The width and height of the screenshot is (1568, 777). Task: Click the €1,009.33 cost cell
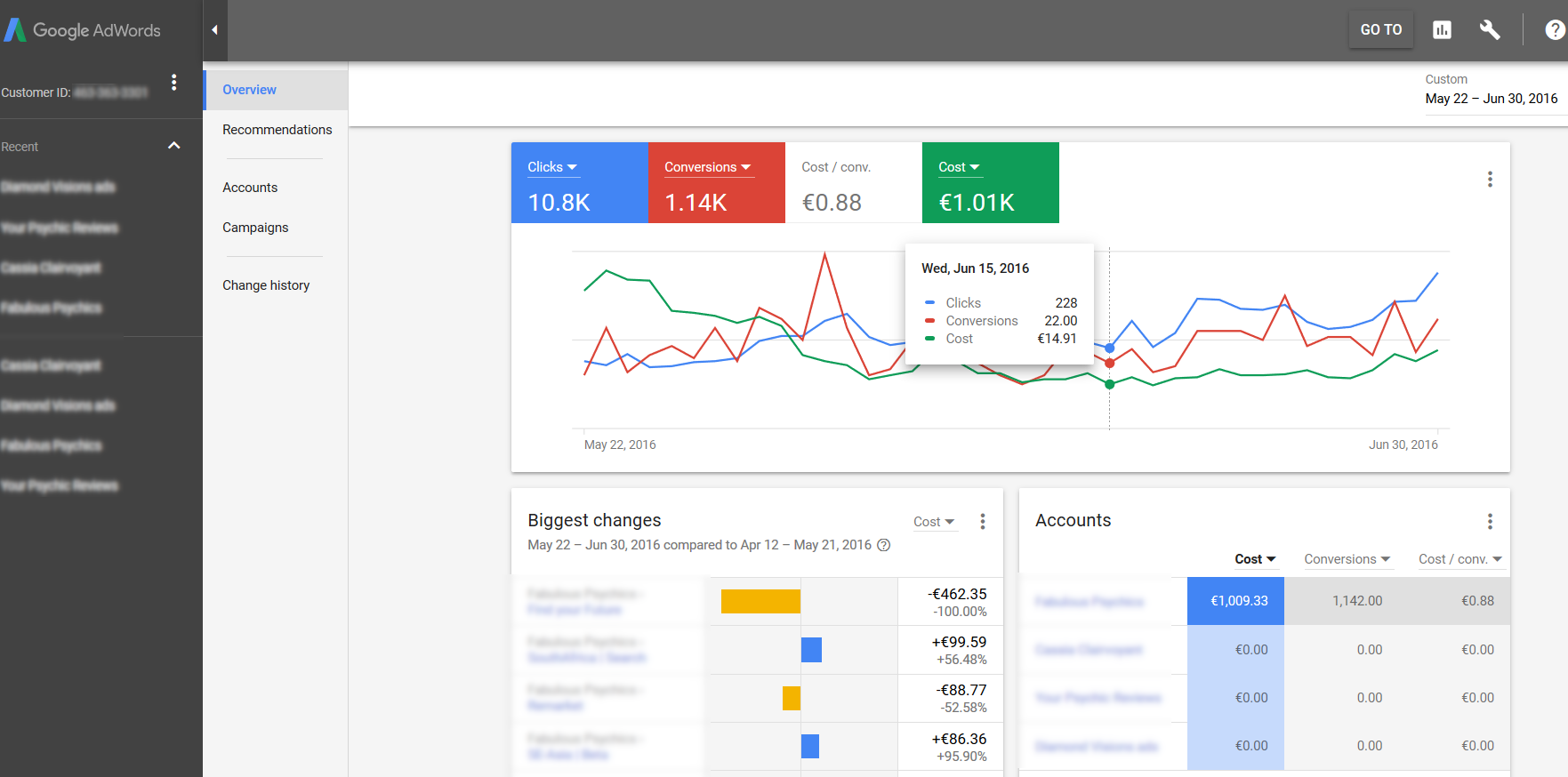tap(1235, 601)
